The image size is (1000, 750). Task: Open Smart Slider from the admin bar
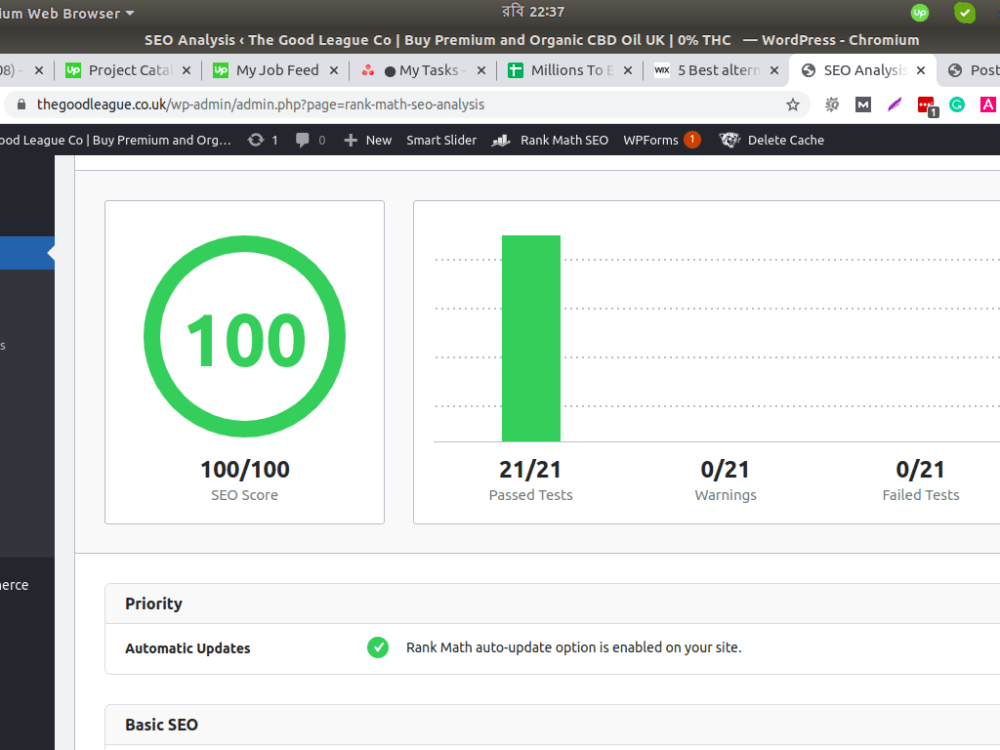coord(441,140)
